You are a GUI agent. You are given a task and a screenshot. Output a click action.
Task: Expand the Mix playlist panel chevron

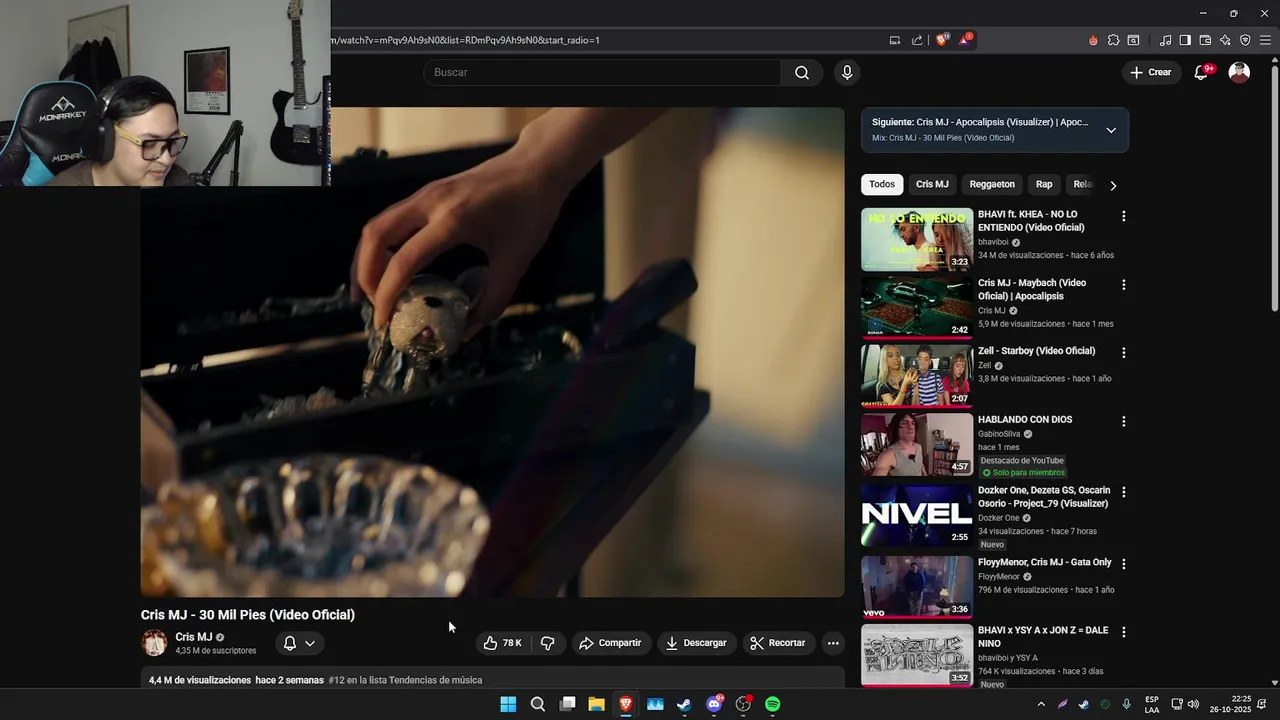1111,130
